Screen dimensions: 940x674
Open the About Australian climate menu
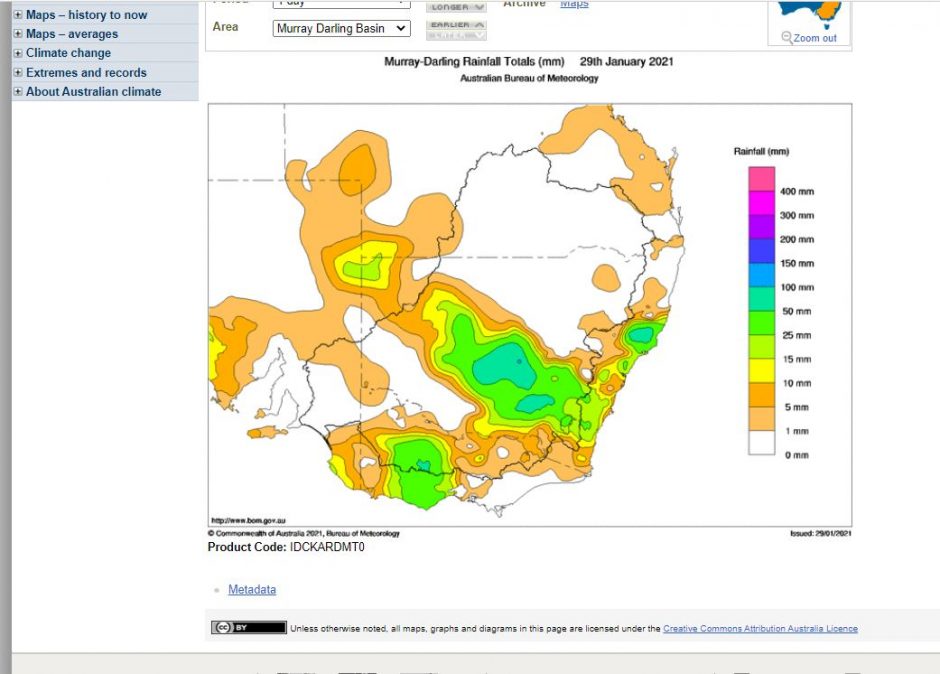(x=94, y=92)
